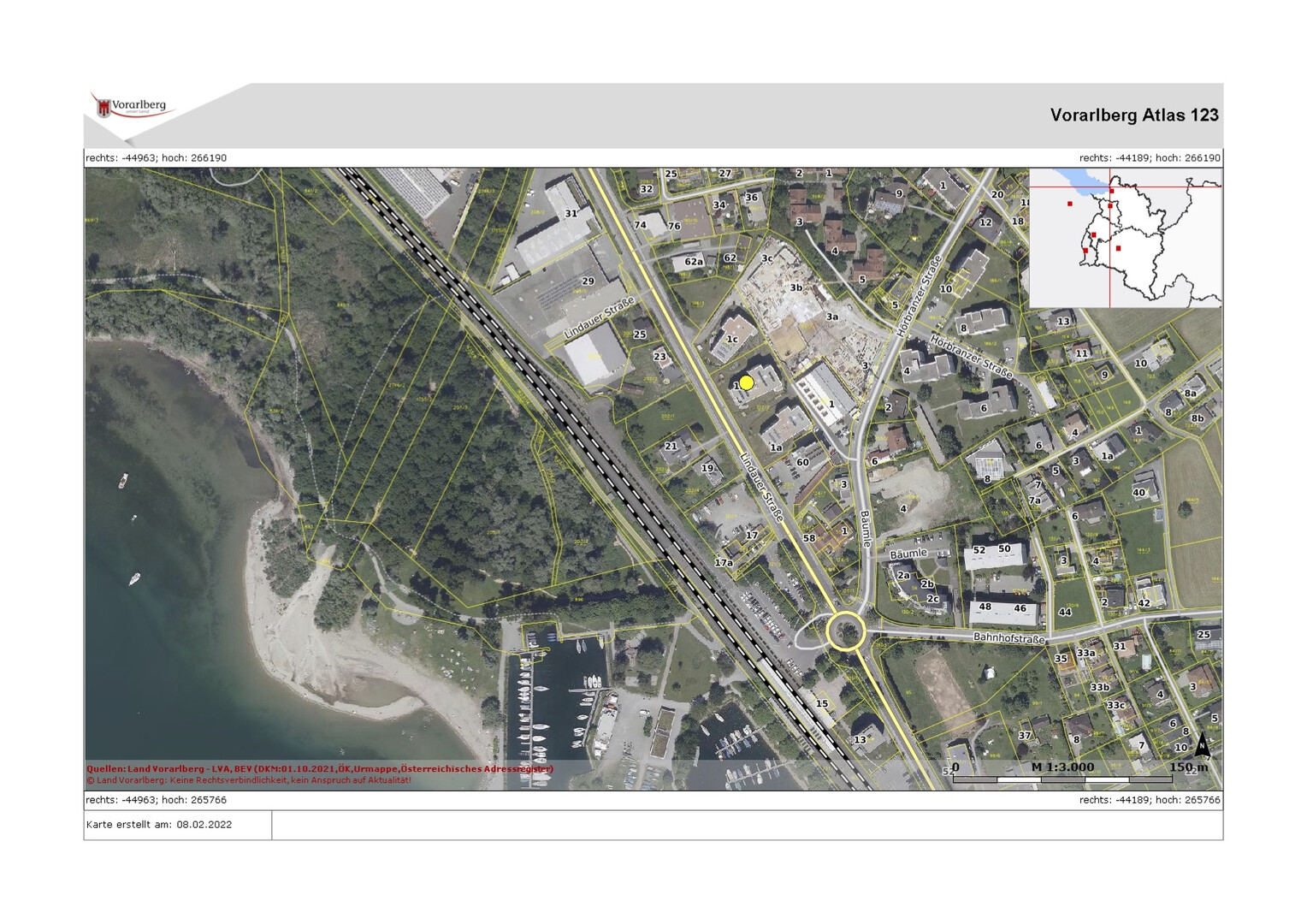
Task: Click the yellow roundabout circle
Action: 846,632
